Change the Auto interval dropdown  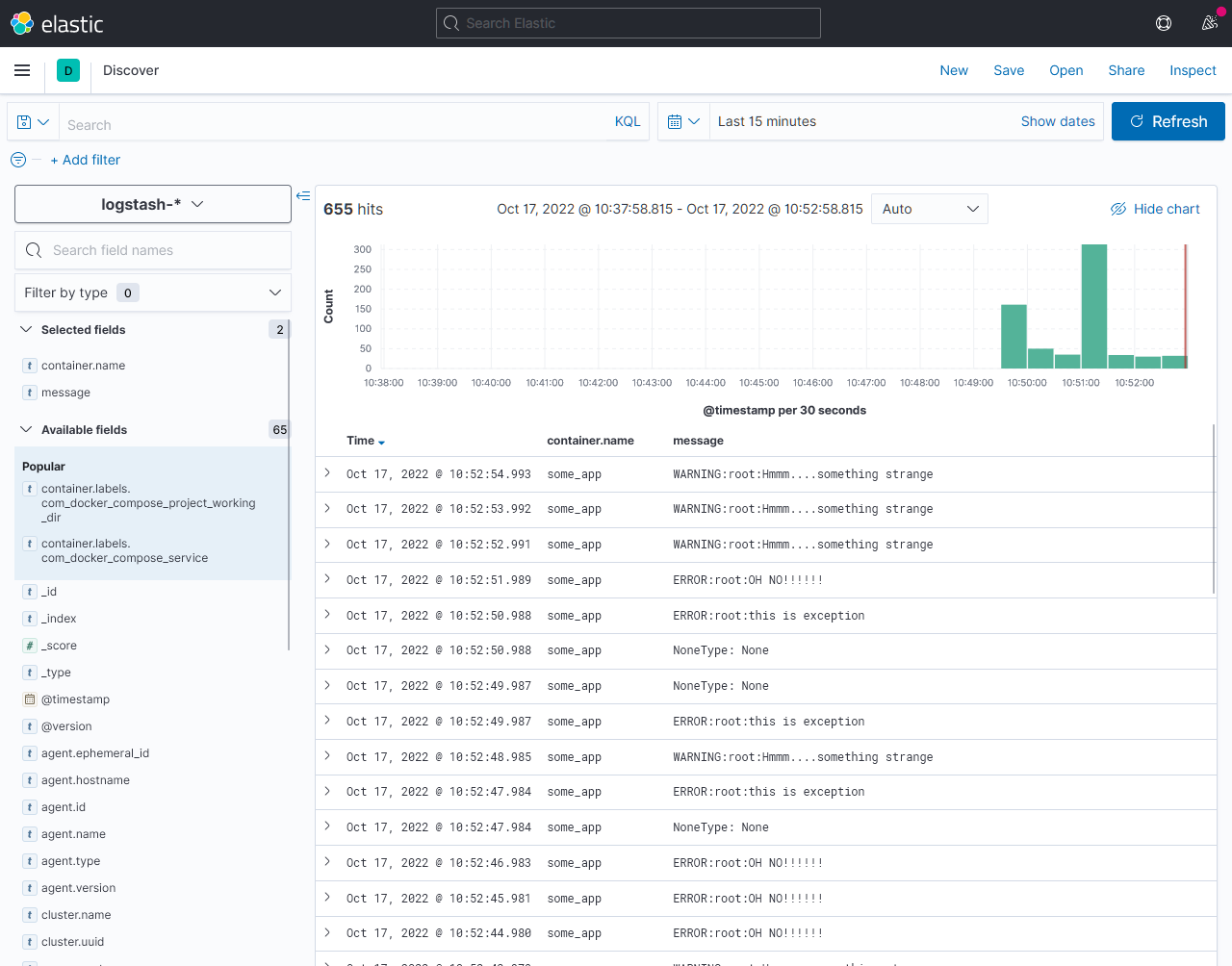[929, 209]
